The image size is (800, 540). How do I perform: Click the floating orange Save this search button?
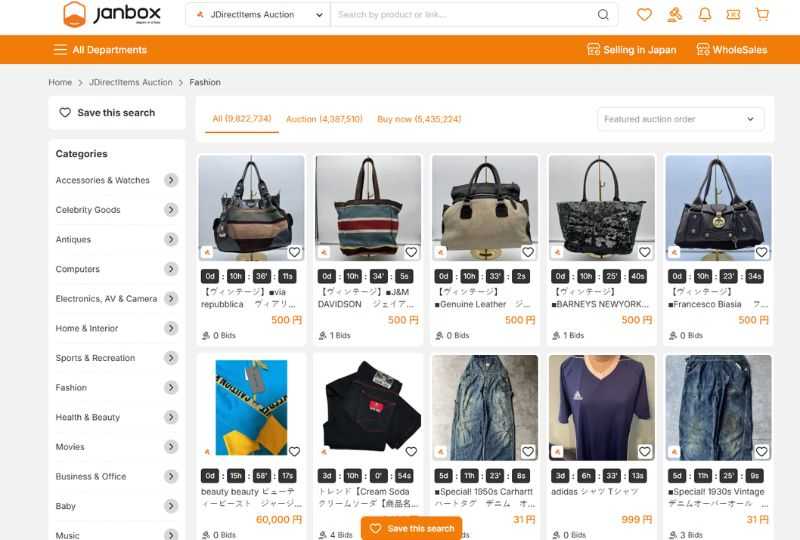[411, 528]
